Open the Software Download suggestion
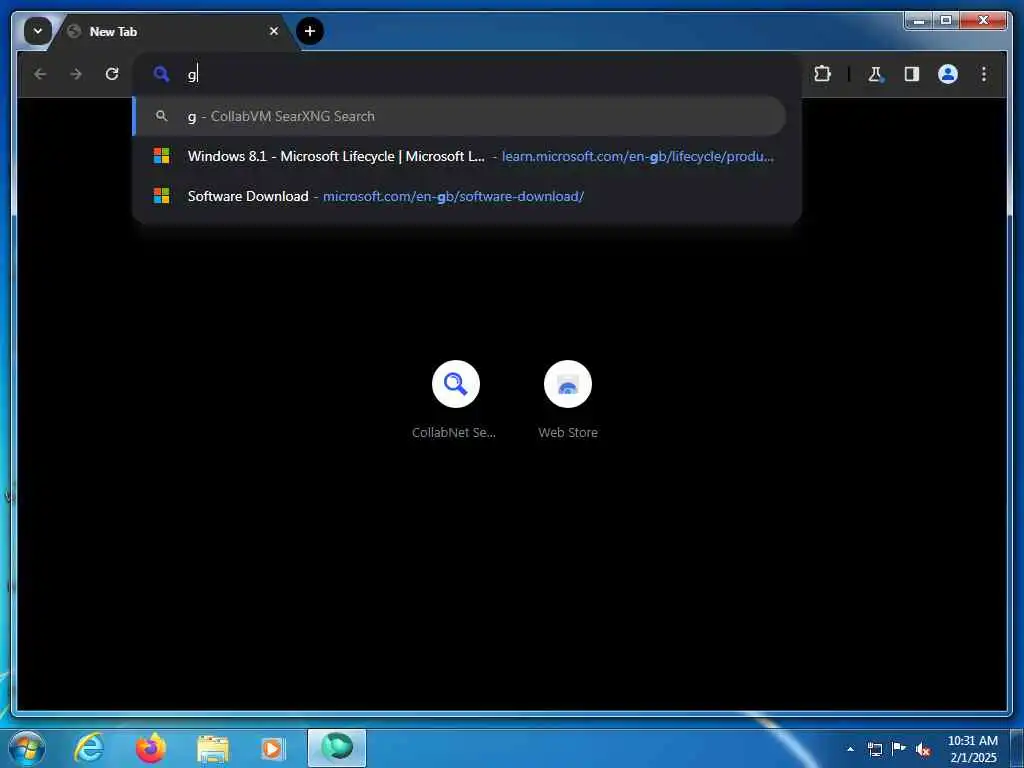The height and width of the screenshot is (768, 1024). tap(459, 196)
